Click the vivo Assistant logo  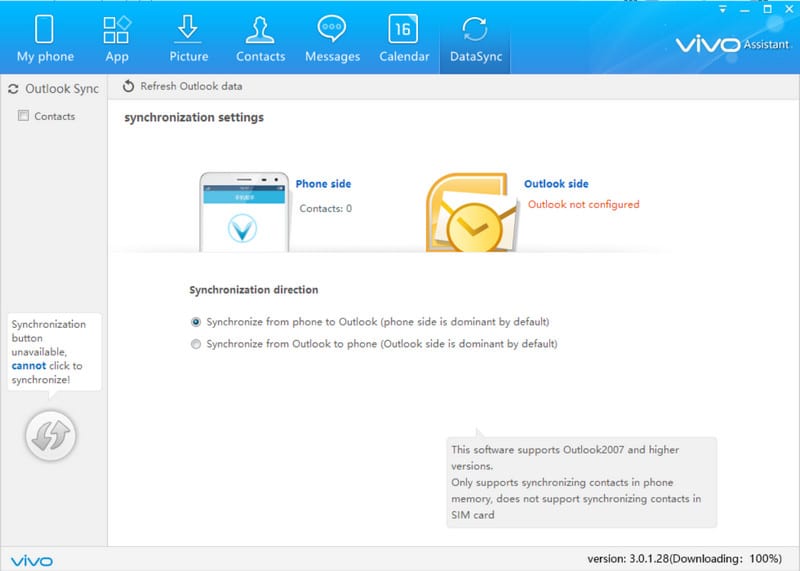[x=733, y=44]
